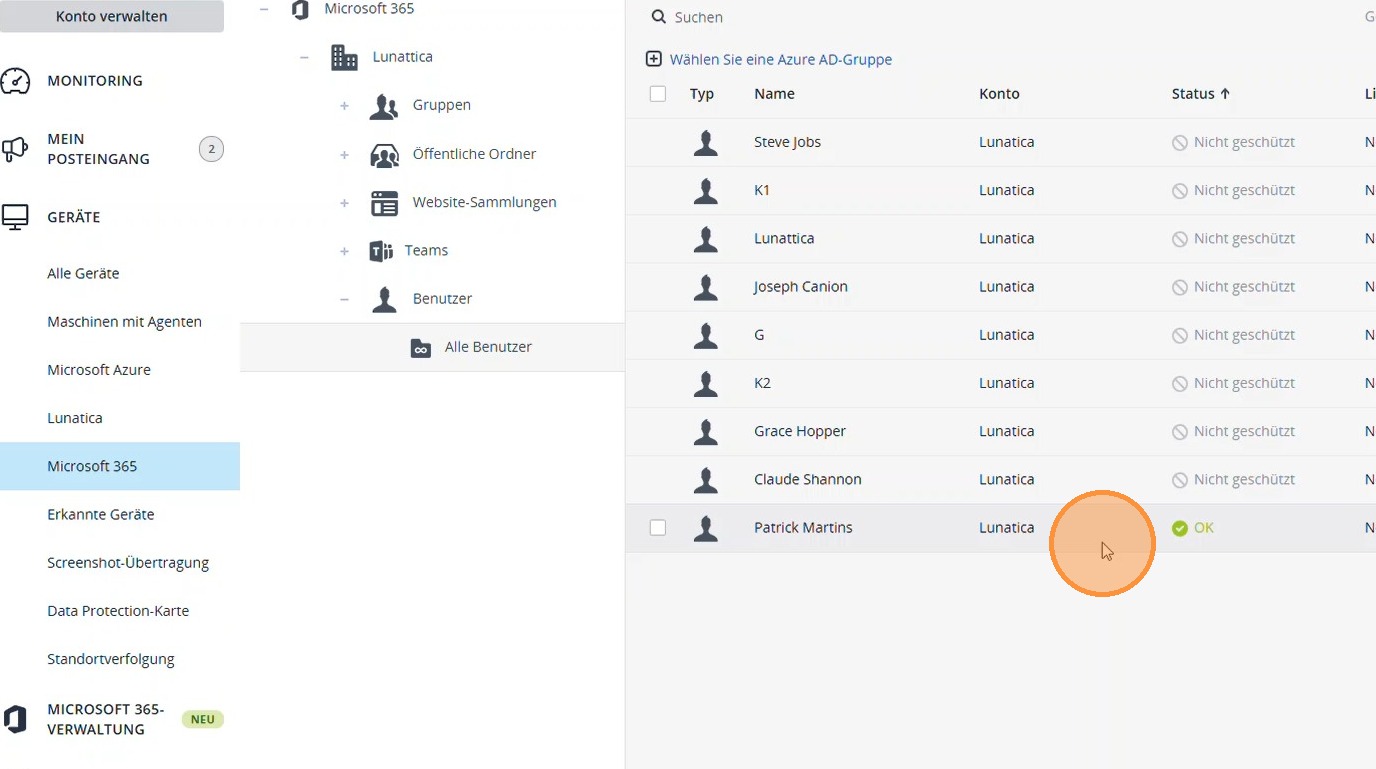Click the Monitoring section label
This screenshot has width=1376, height=769.
[95, 81]
